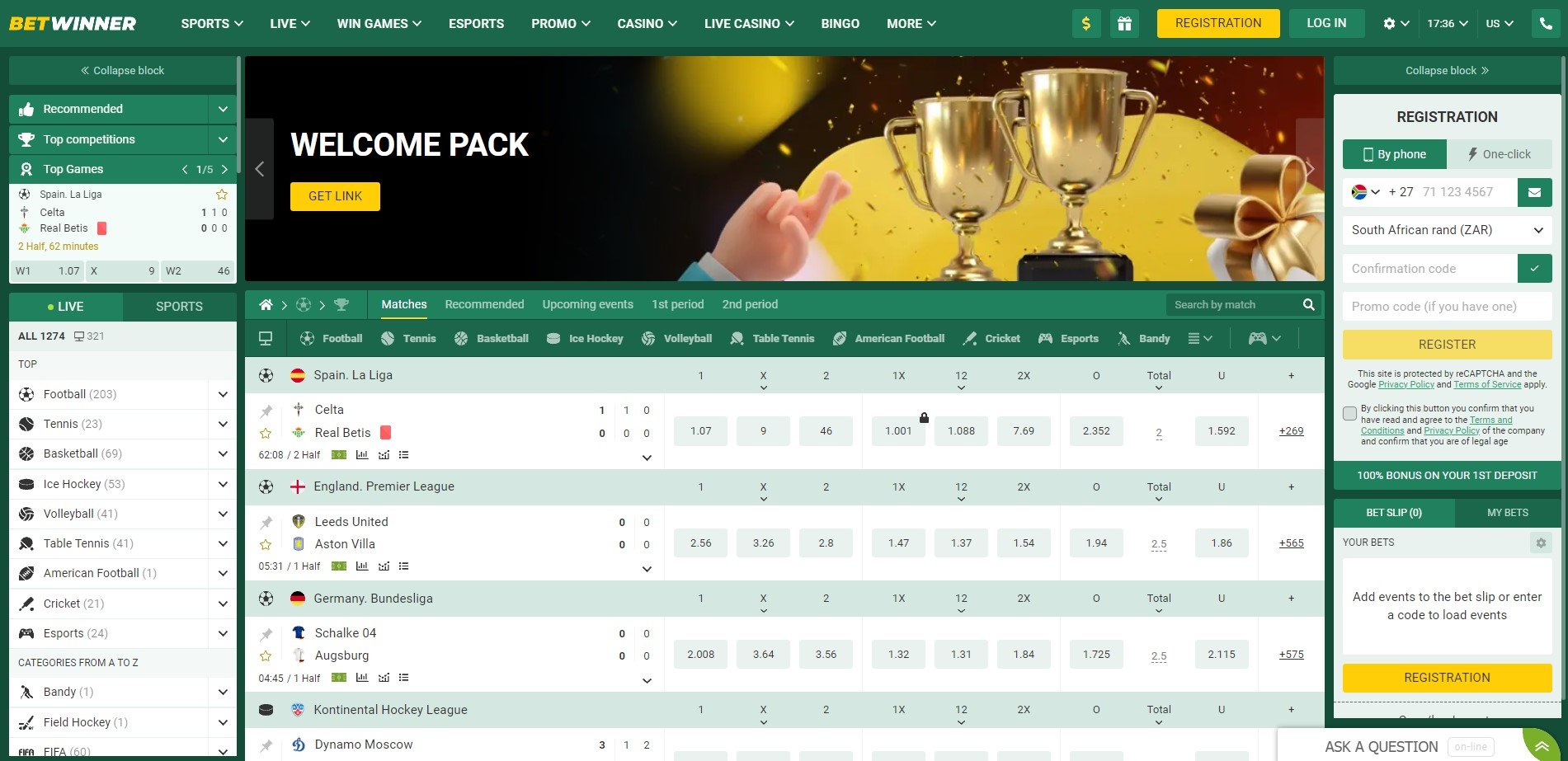Bet on Celta win odds 1.07
1568x761 pixels.
[700, 431]
